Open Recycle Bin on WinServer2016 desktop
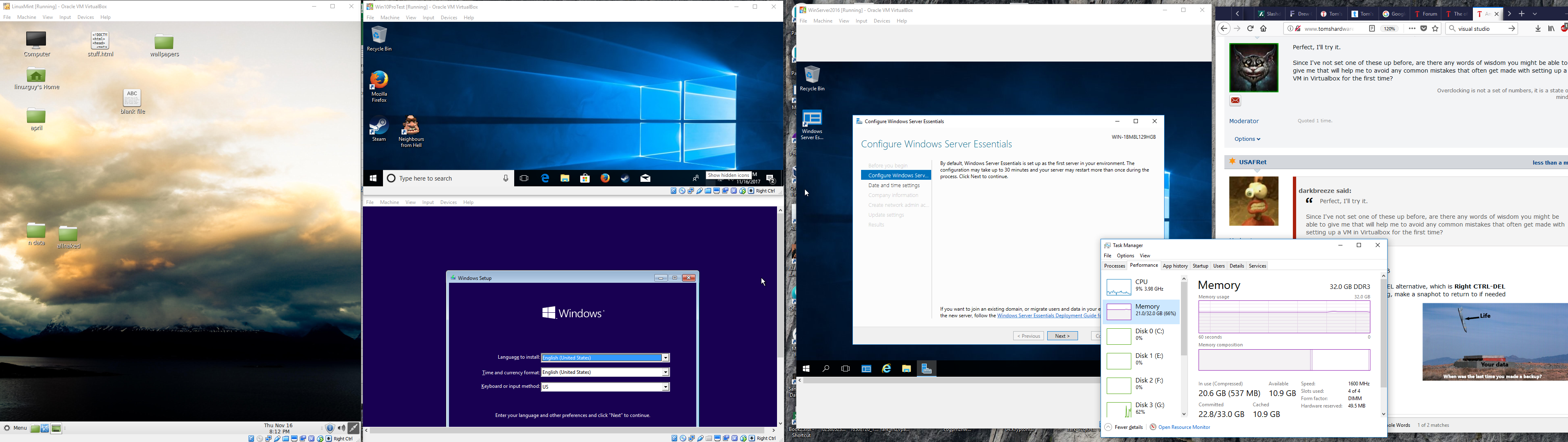The image size is (1568, 442). (813, 78)
